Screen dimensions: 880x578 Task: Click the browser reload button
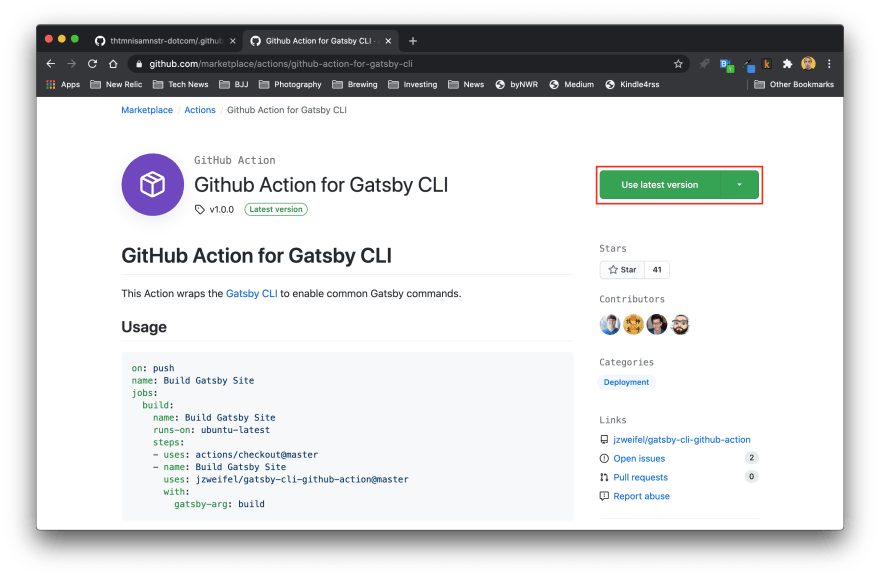click(91, 63)
